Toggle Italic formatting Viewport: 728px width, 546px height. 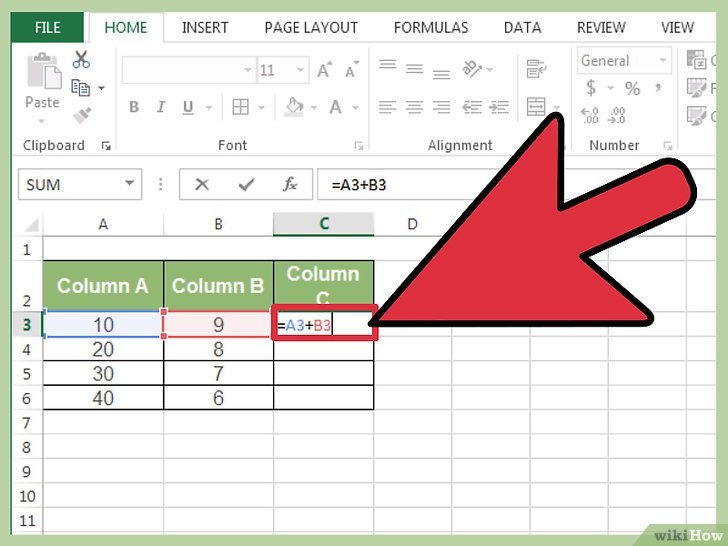(161, 107)
